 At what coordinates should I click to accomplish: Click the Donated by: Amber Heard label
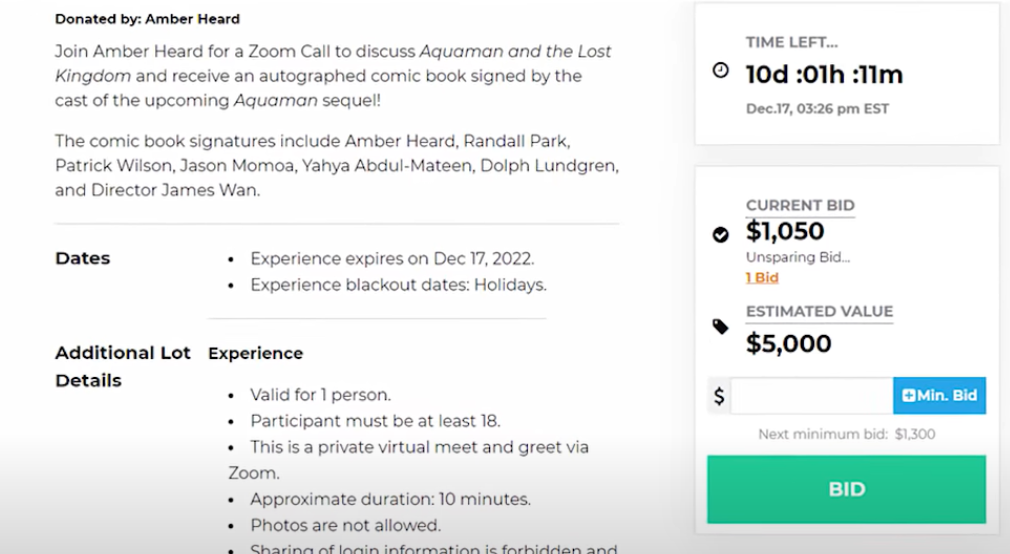click(x=148, y=19)
